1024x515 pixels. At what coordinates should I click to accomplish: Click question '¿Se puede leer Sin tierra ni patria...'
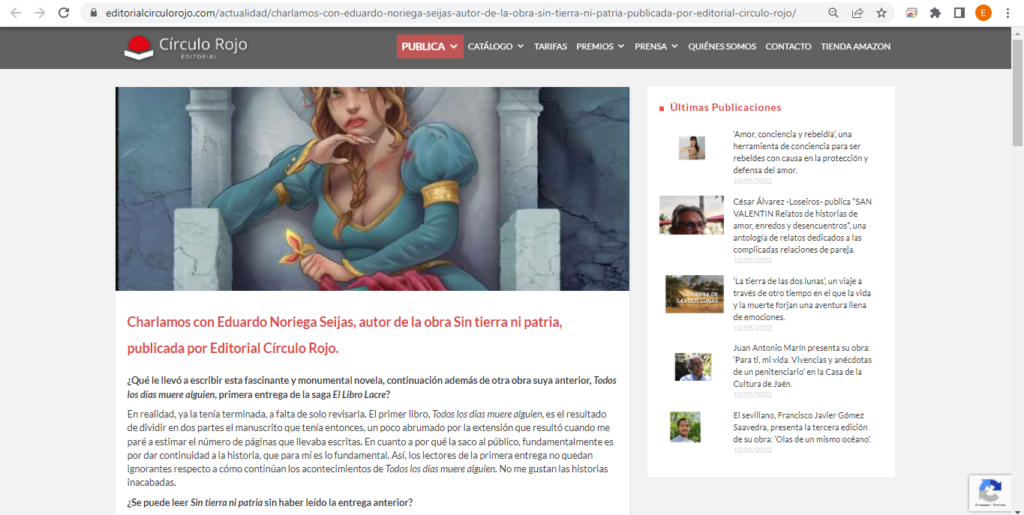pyautogui.click(x=270, y=503)
